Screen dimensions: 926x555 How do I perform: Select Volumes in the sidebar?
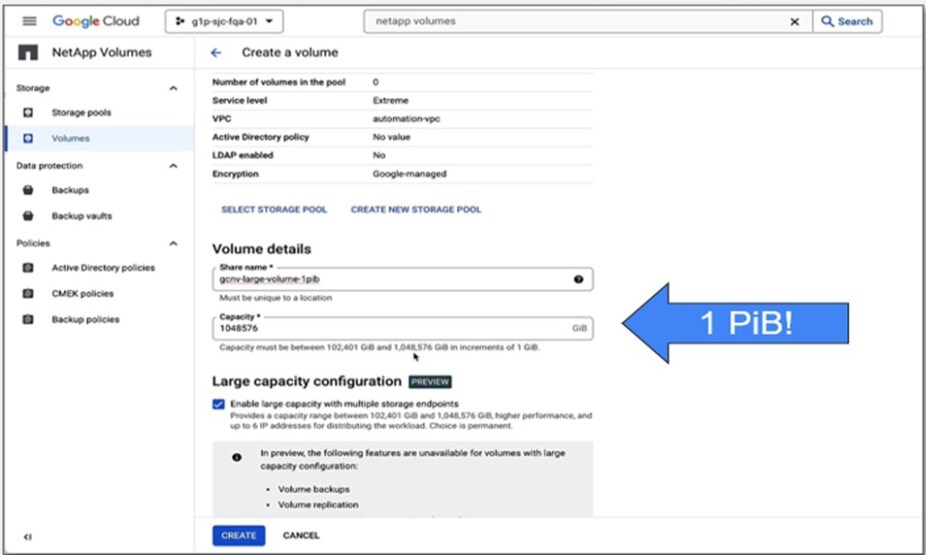(x=71, y=139)
